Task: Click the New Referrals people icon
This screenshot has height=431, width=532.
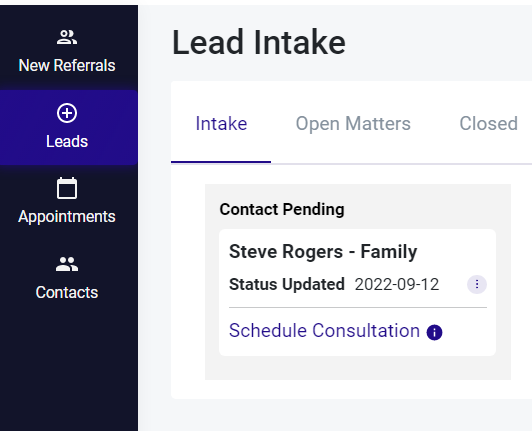Action: (x=67, y=37)
